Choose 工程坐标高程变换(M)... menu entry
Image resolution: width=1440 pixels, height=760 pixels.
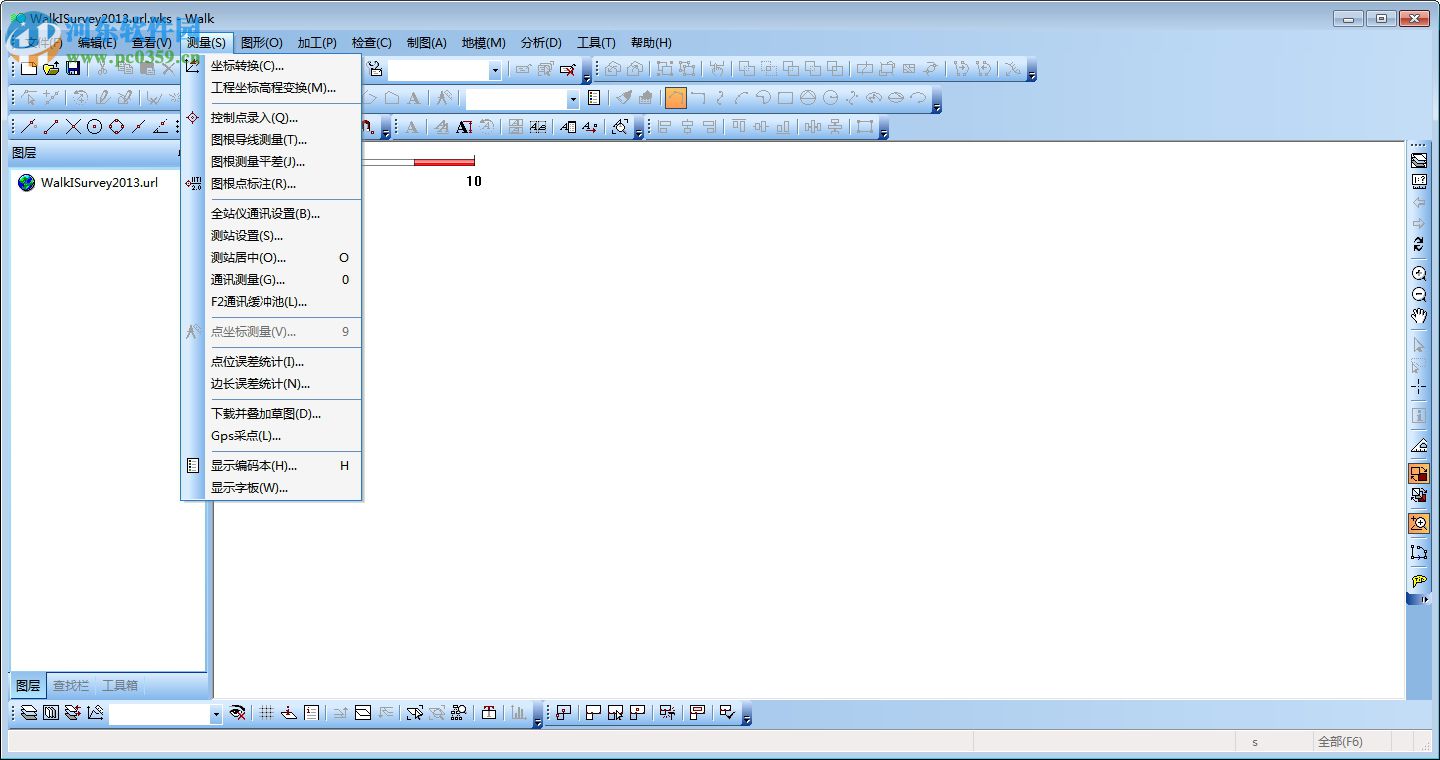pos(271,88)
